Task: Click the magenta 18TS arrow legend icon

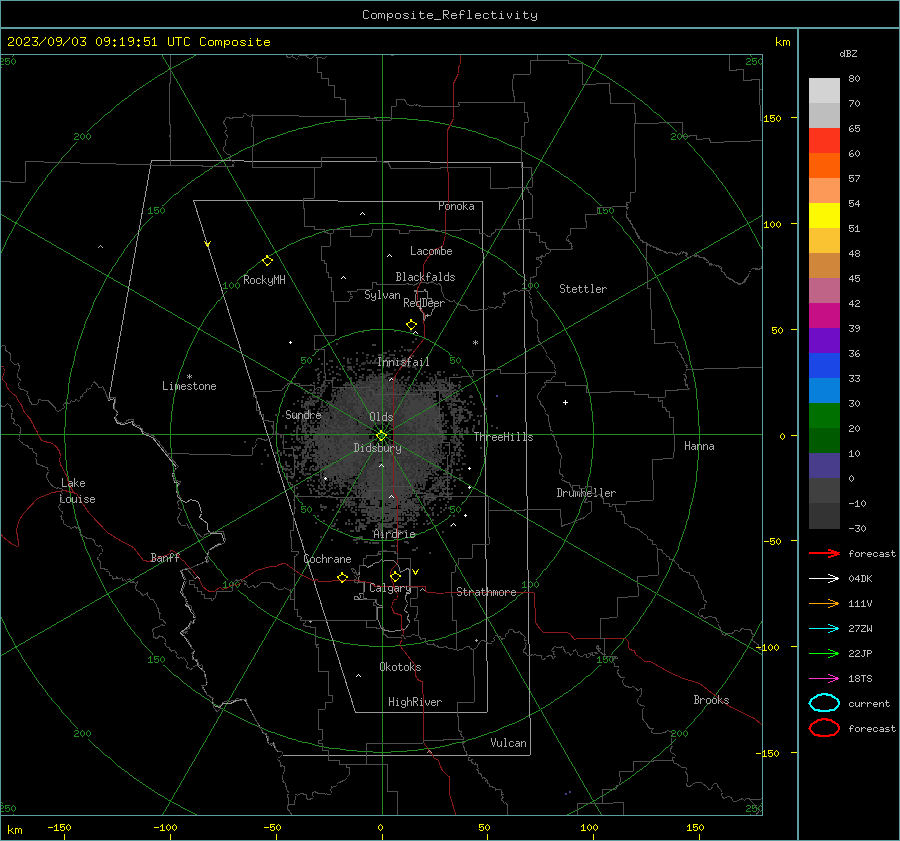Action: 824,678
